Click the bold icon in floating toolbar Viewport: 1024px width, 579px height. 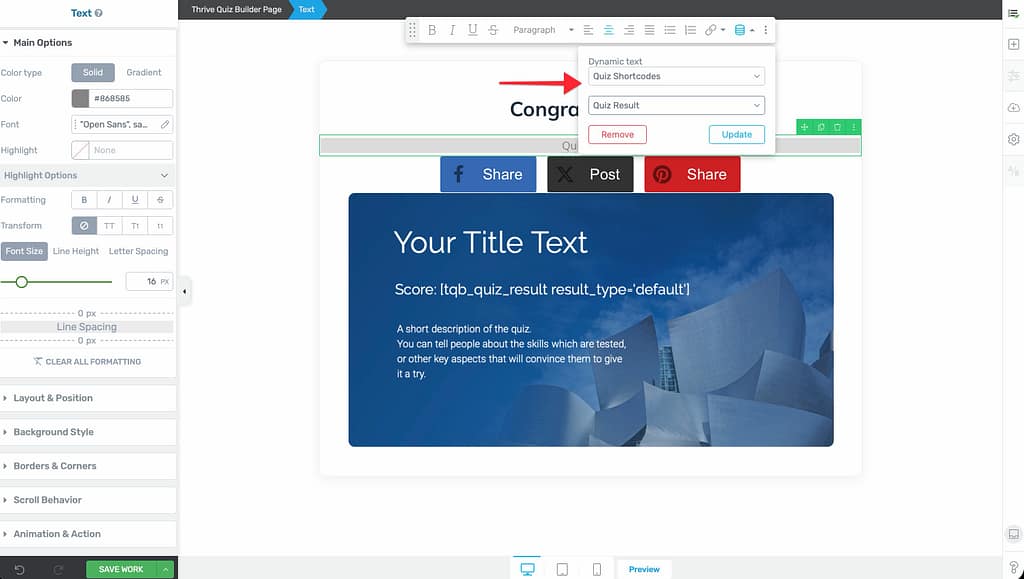(432, 30)
